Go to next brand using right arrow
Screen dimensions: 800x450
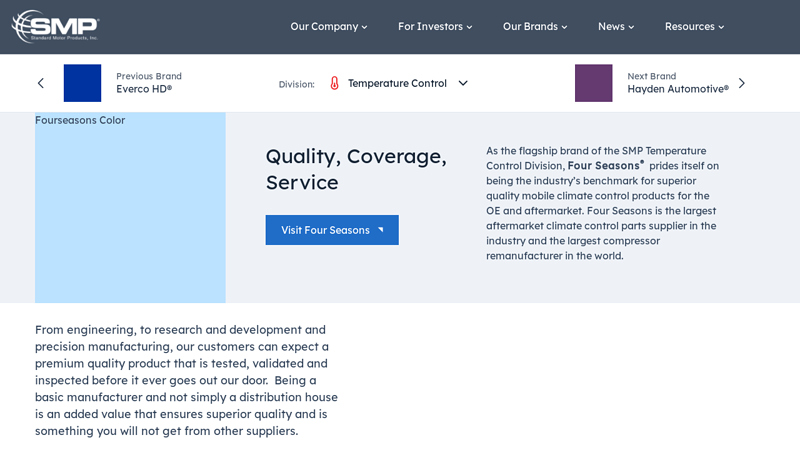pyautogui.click(x=742, y=83)
